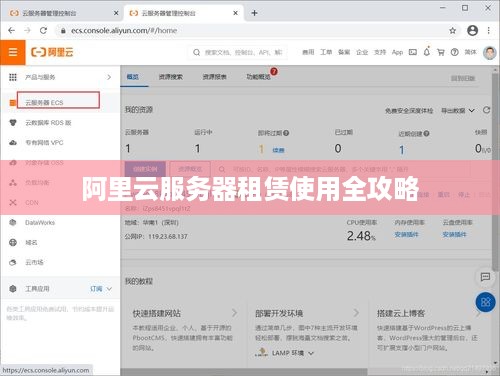
Task: Click the 回到旧版 link
Action: 463,78
